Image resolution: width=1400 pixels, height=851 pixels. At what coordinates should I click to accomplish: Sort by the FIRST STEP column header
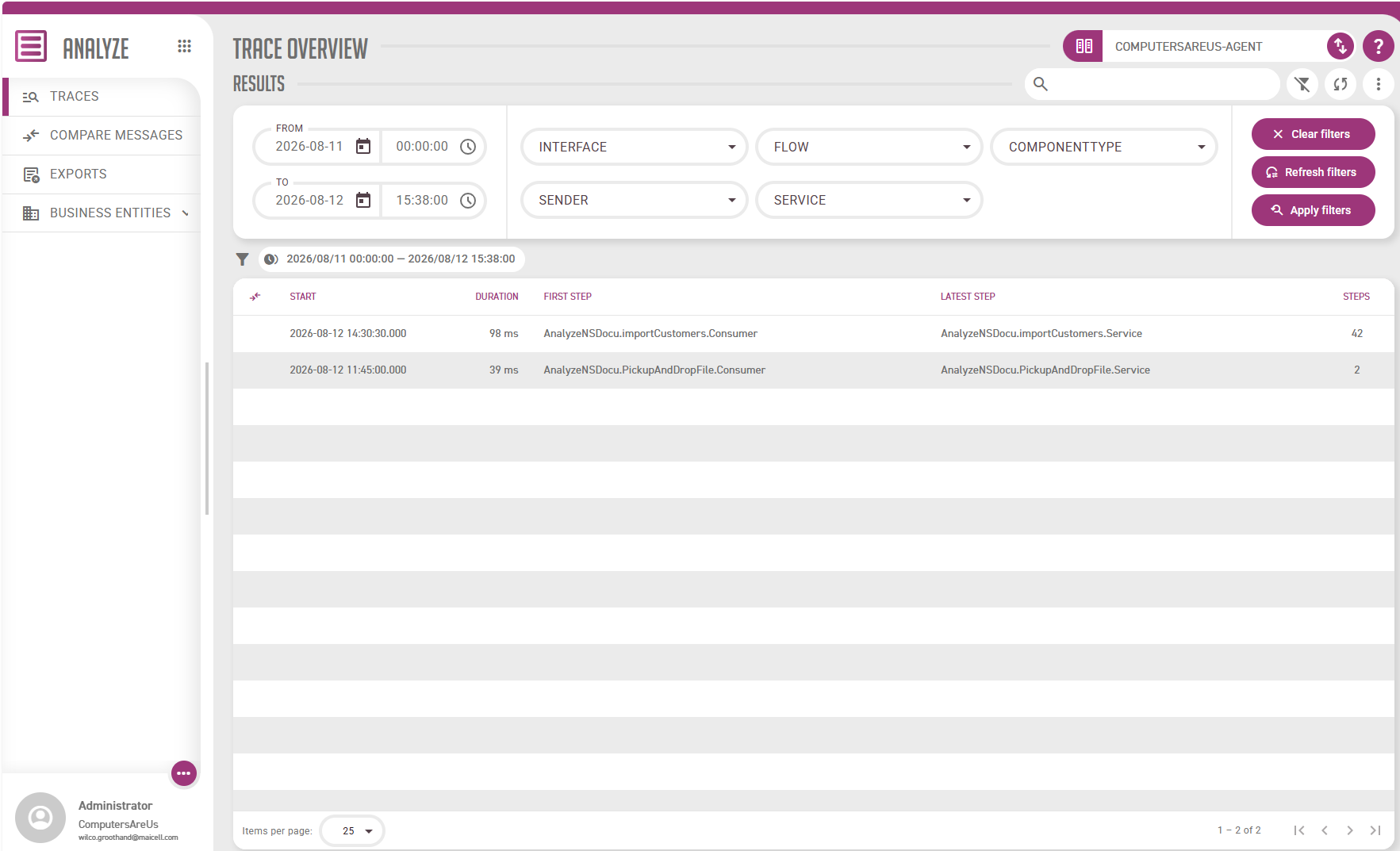coord(568,297)
